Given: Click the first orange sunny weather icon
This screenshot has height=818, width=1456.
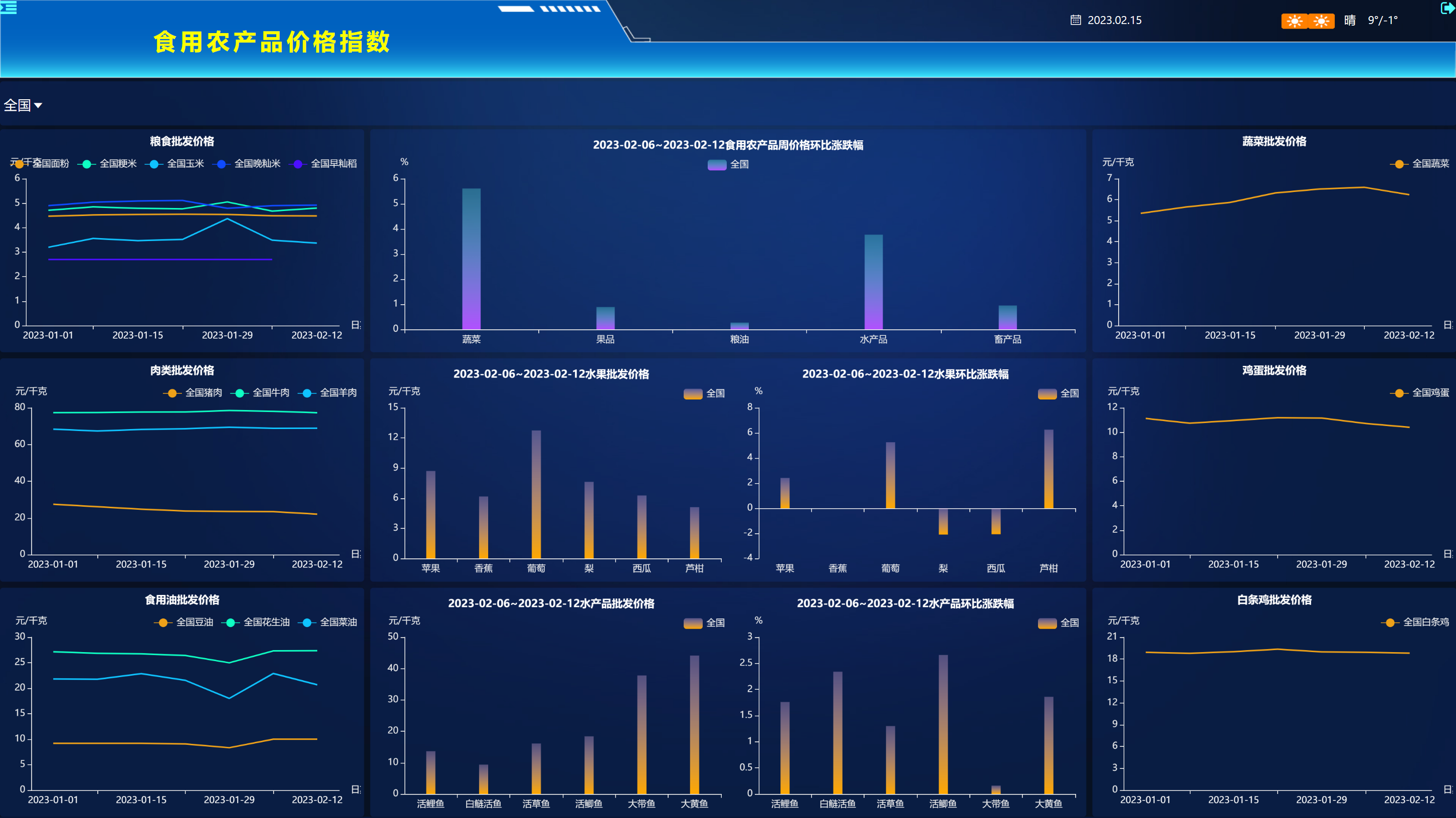Looking at the screenshot, I should pos(1294,21).
